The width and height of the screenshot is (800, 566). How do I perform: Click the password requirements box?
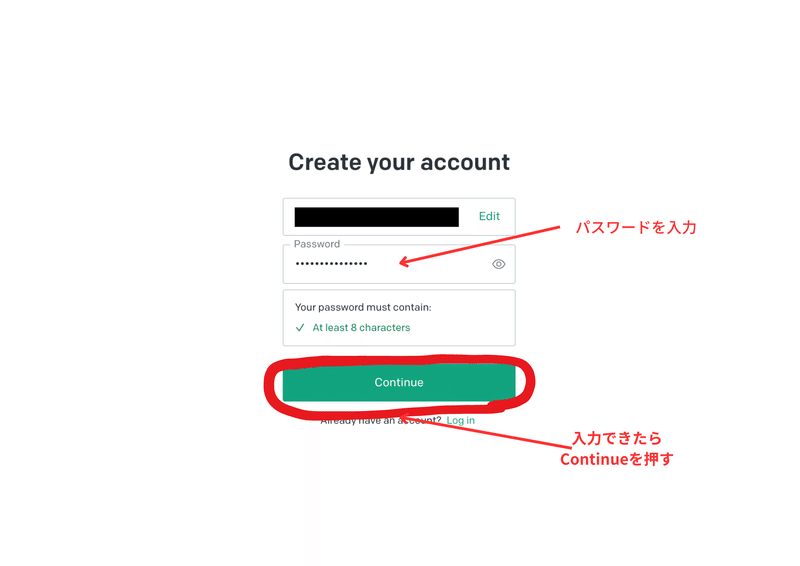399,318
